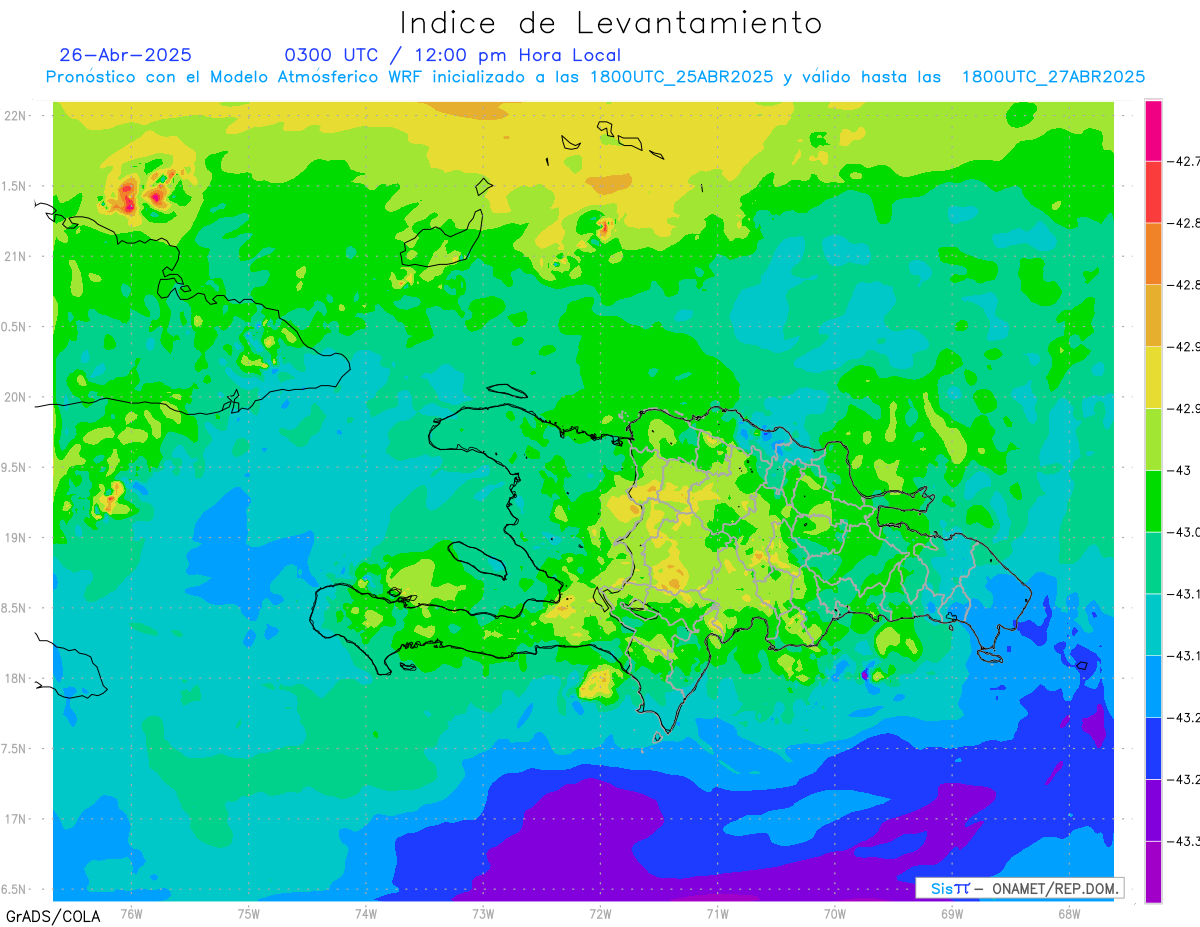Click the 'Indice de Levantamiento' chart title
This screenshot has height=927, width=1200.
tap(611, 23)
